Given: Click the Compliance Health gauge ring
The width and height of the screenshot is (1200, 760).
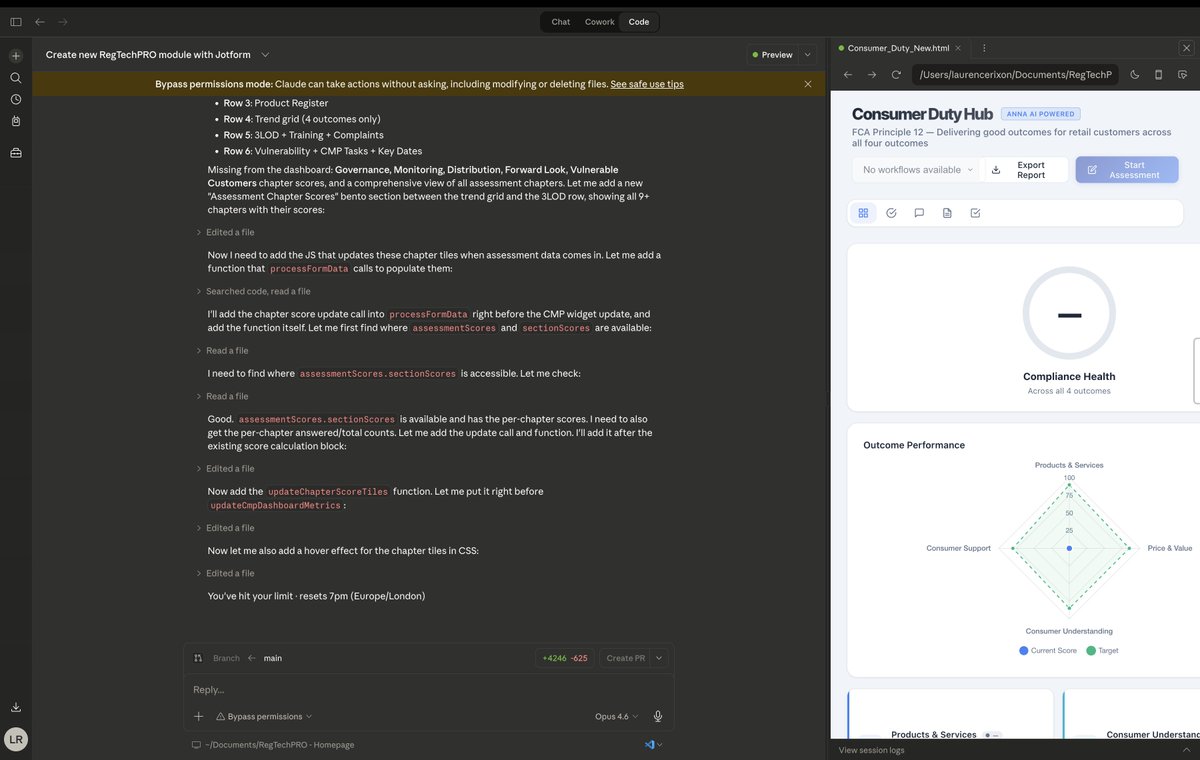Looking at the screenshot, I should coord(1069,313).
